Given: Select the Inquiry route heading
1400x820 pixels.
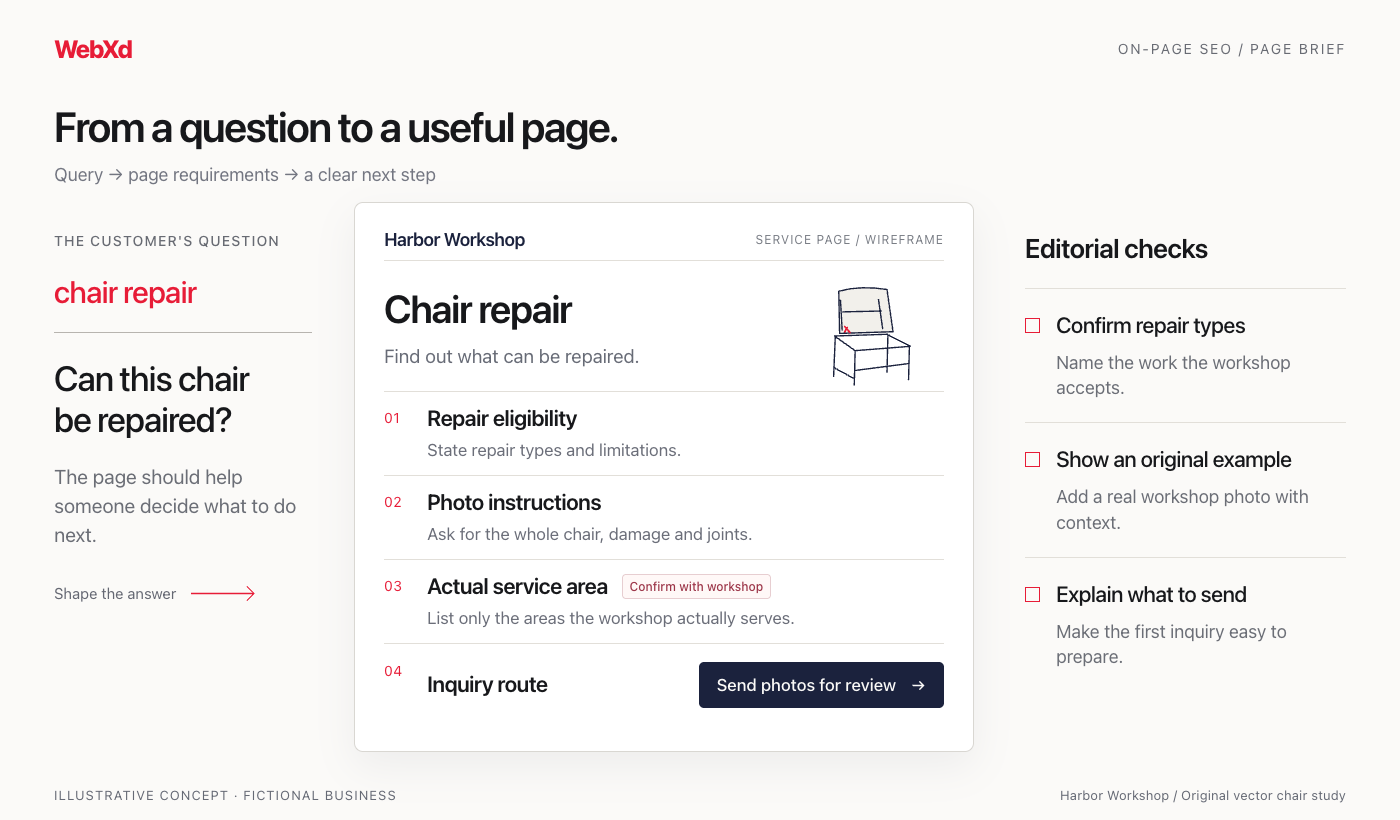Looking at the screenshot, I should pos(487,685).
